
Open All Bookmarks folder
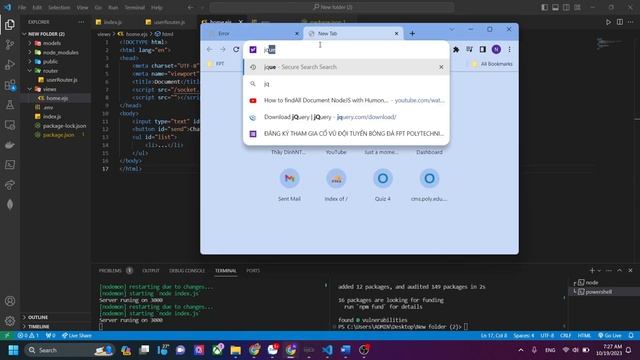point(492,64)
